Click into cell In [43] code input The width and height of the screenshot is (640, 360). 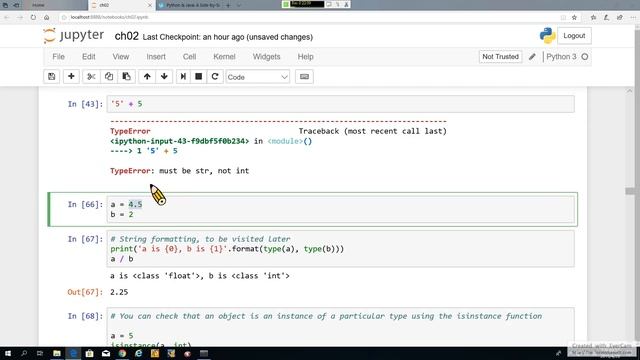point(340,104)
